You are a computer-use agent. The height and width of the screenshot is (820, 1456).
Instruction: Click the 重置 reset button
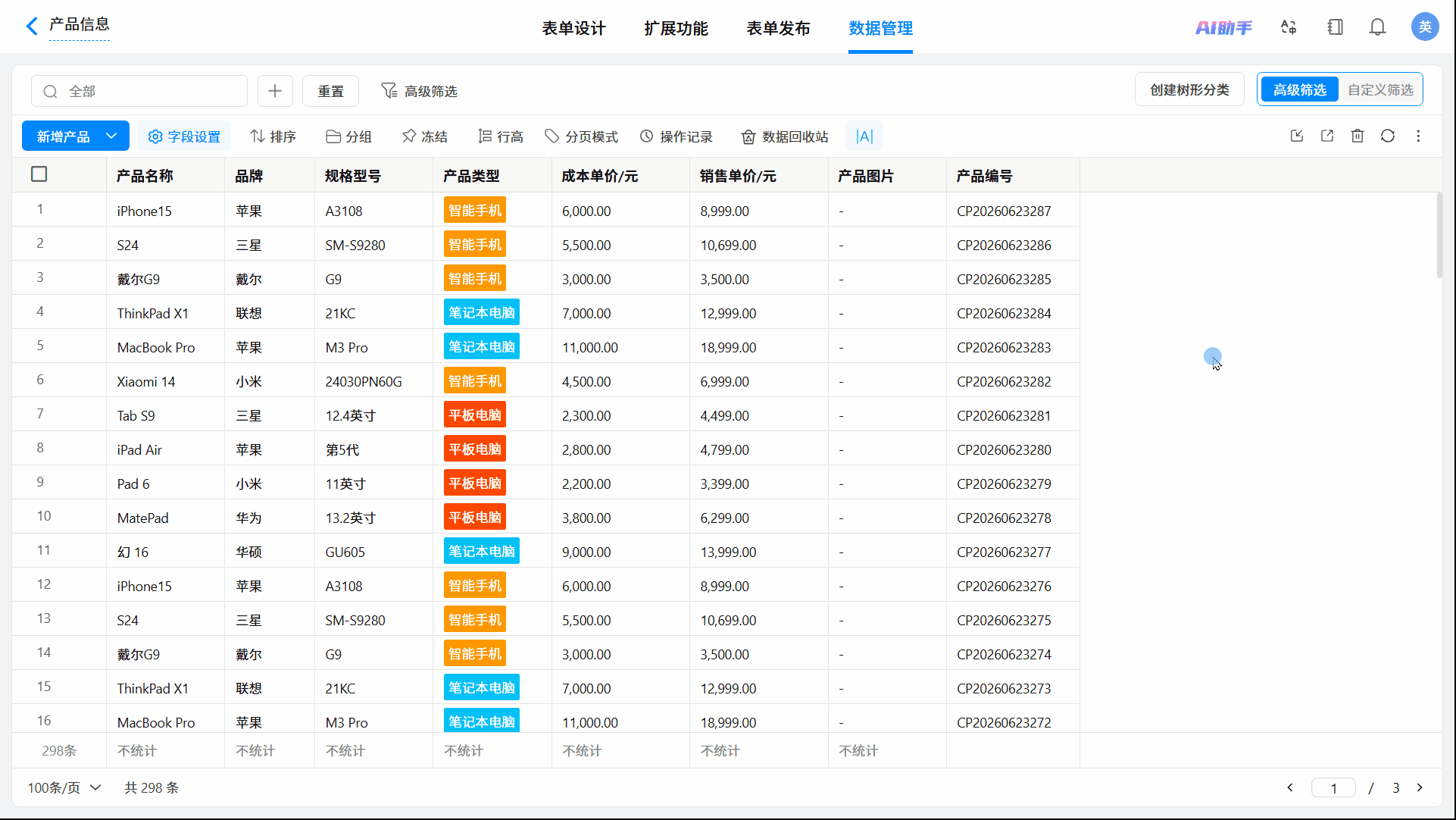(x=330, y=91)
